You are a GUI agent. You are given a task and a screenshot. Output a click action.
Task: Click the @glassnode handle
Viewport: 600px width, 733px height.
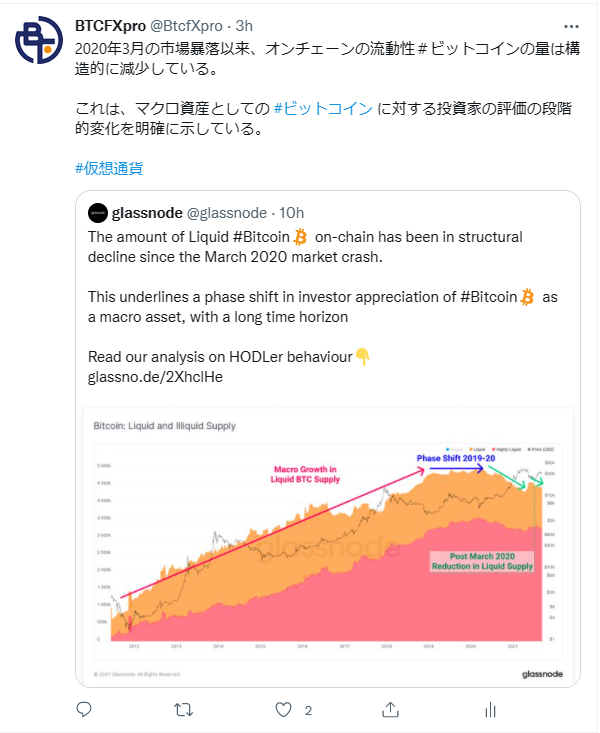click(227, 213)
